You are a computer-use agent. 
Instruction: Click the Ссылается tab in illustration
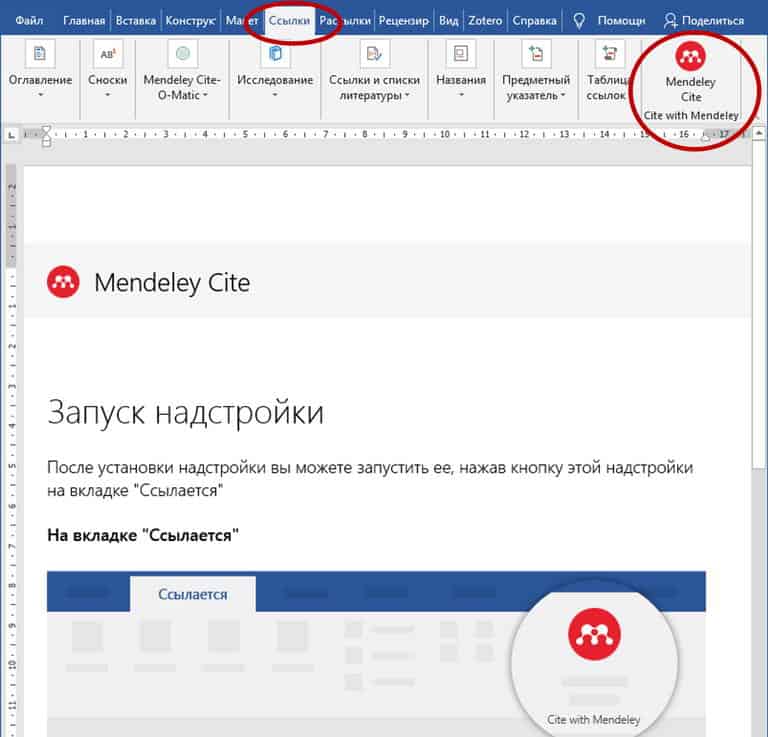pyautogui.click(x=192, y=594)
